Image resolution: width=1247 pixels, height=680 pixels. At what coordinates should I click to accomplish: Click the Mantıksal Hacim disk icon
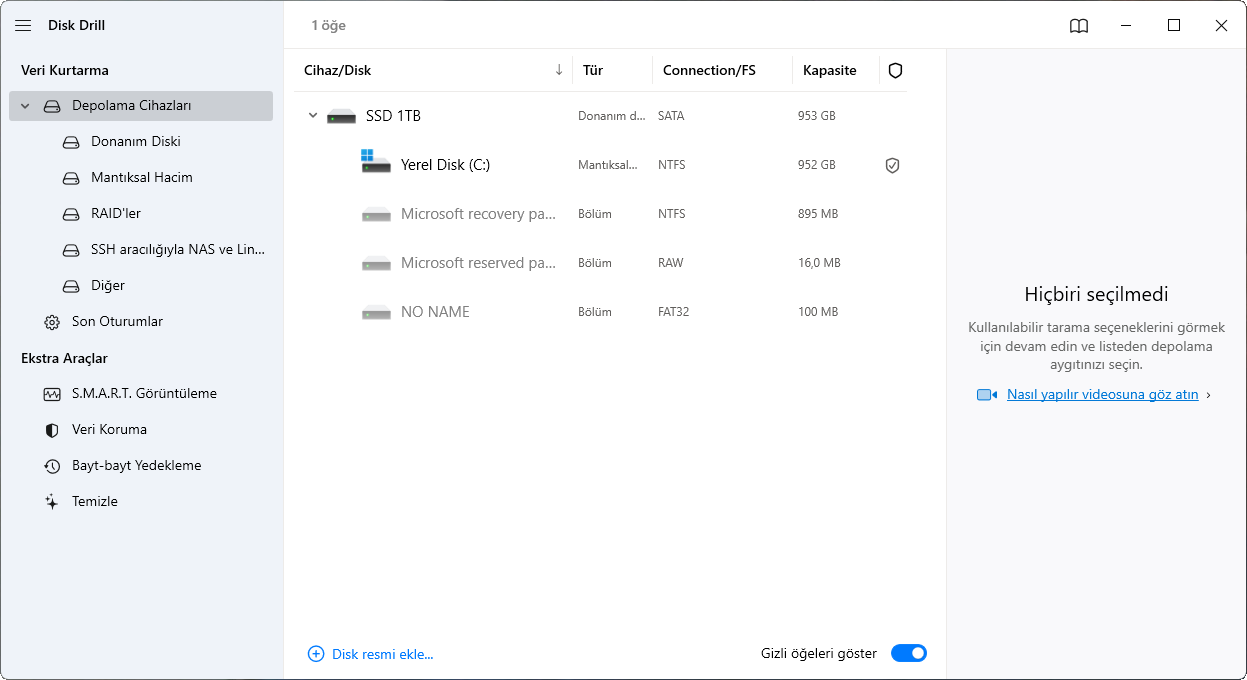(x=71, y=178)
